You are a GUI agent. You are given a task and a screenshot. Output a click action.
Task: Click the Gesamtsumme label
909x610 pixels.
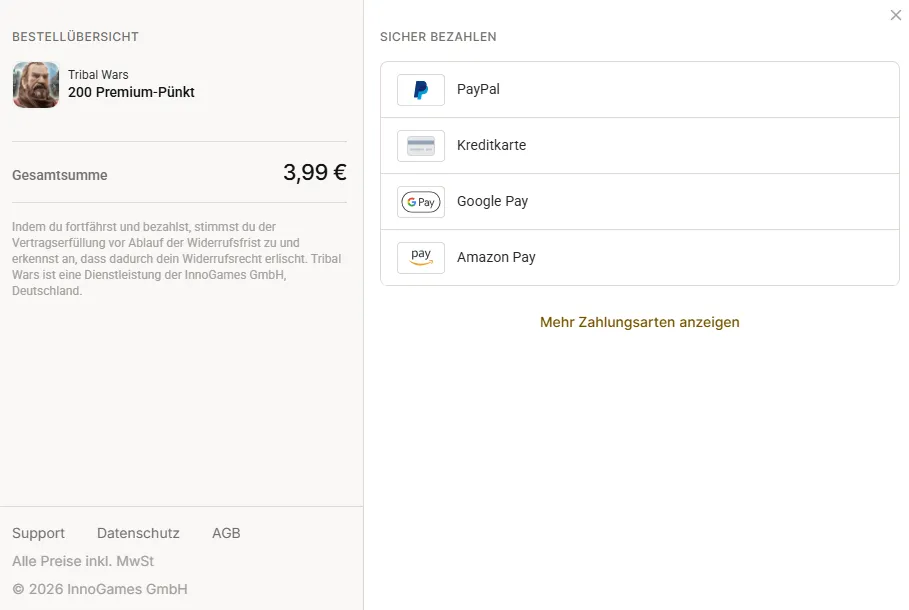click(x=60, y=175)
